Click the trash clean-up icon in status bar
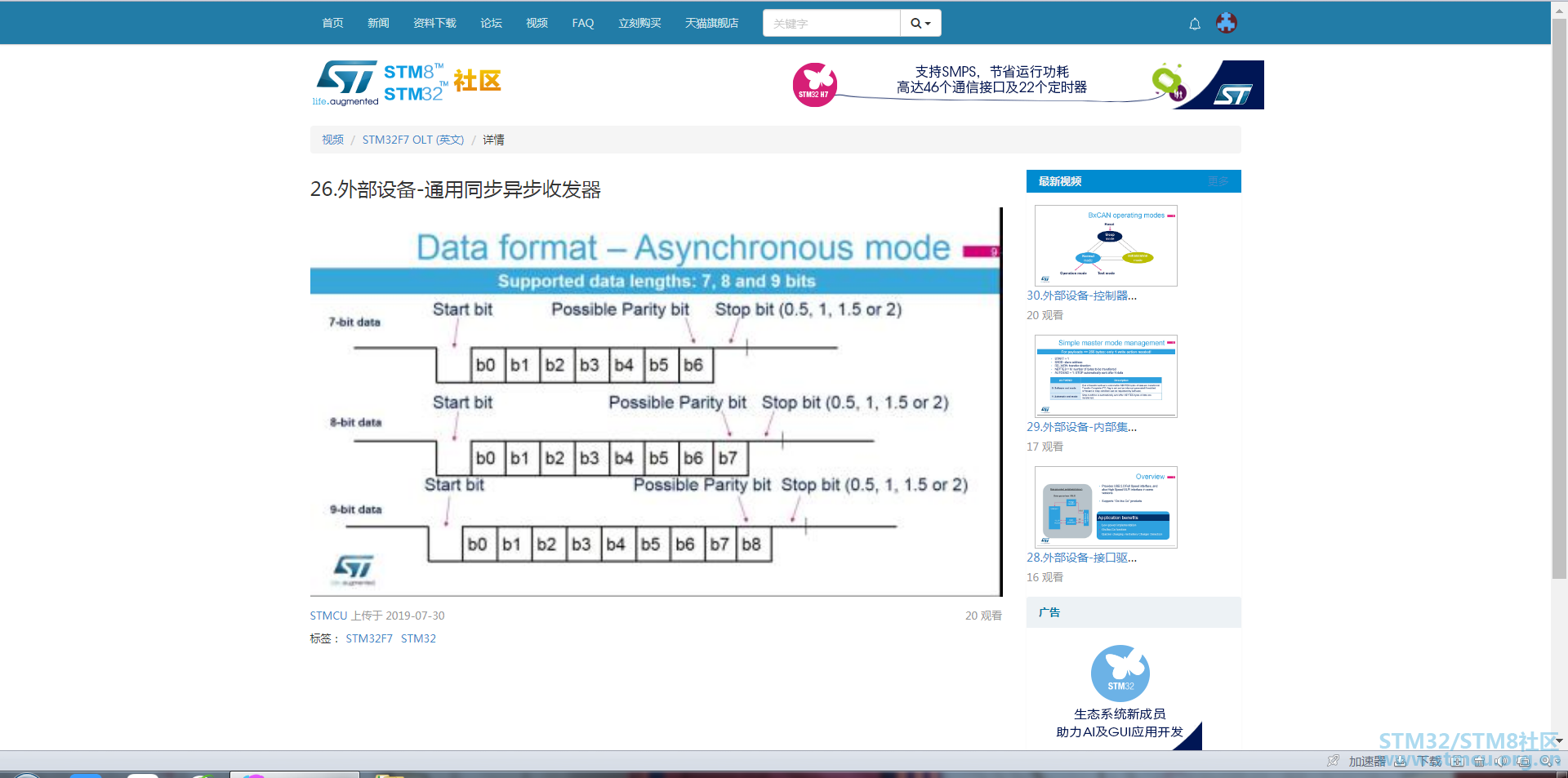1568x778 pixels. pyautogui.click(x=1479, y=761)
